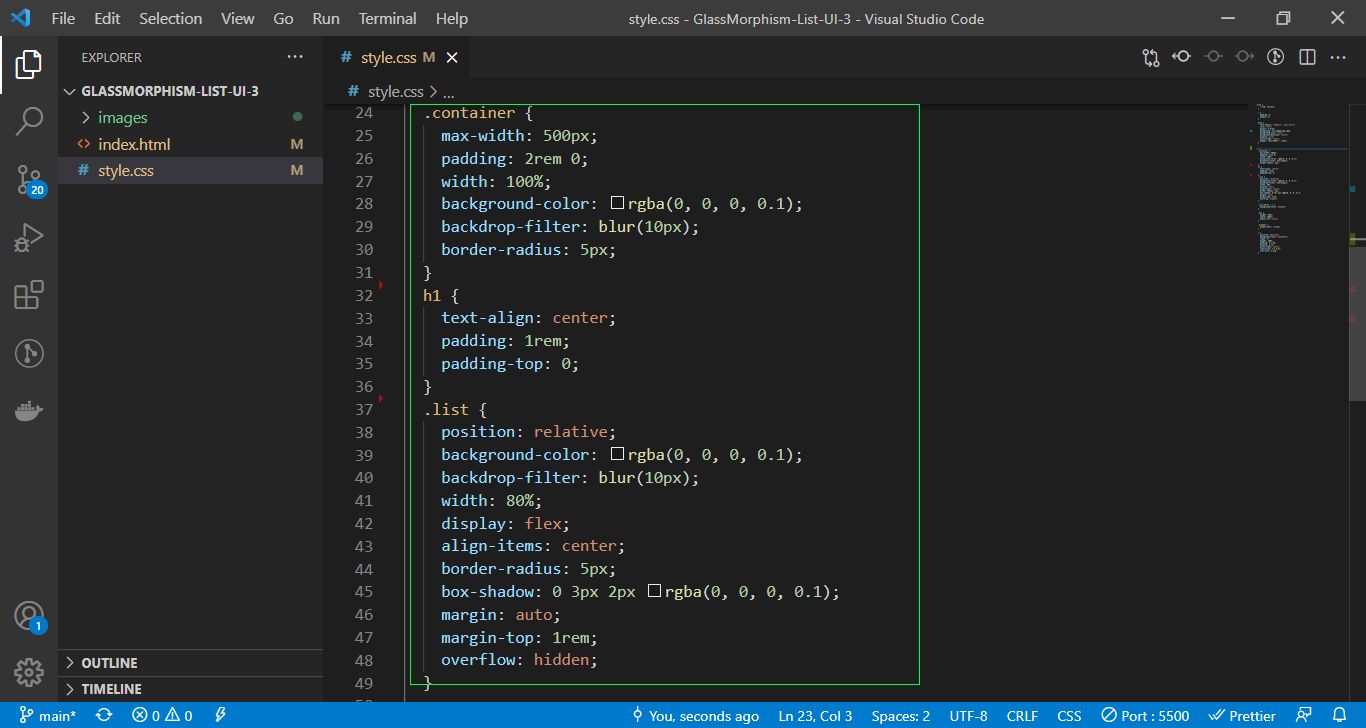Image resolution: width=1366 pixels, height=728 pixels.
Task: Open the Manage gear settings menu
Action: click(x=29, y=672)
